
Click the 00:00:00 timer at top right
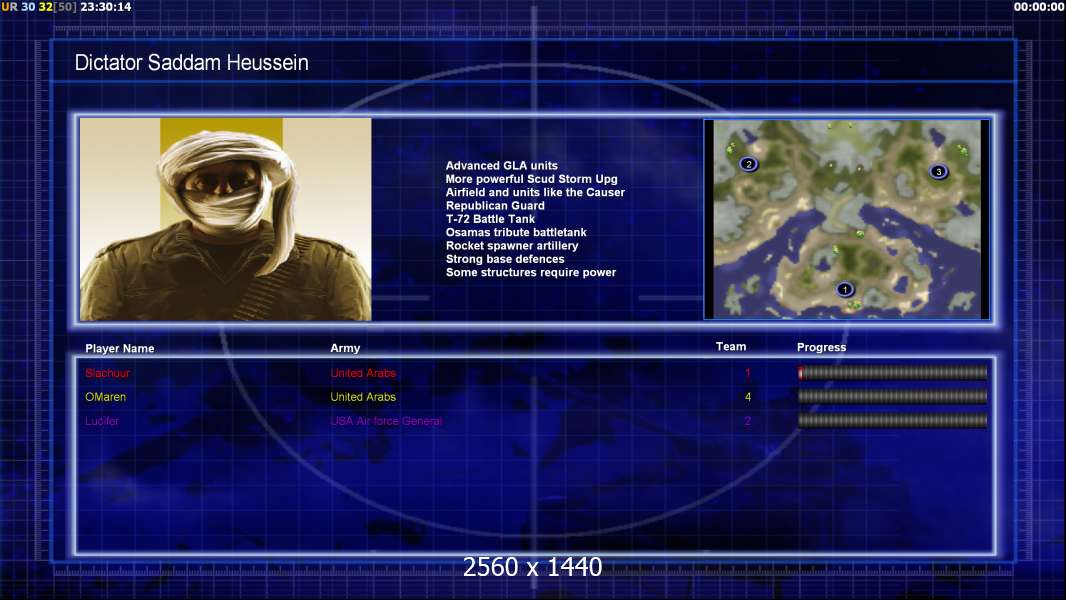coord(1039,7)
